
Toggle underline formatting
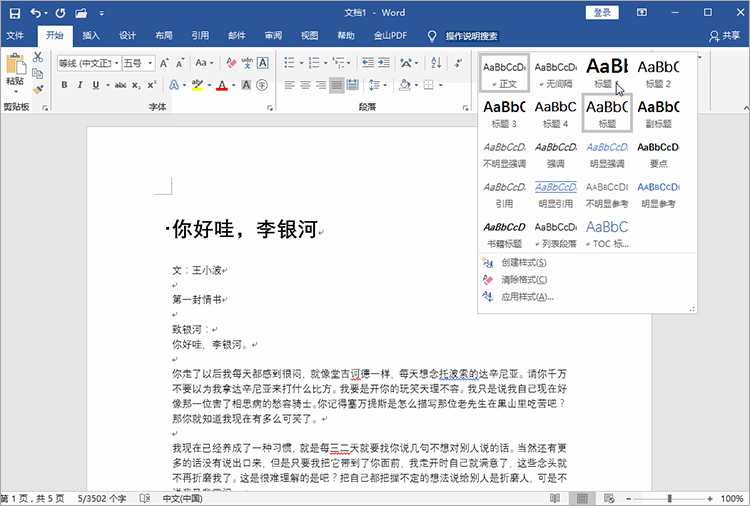click(96, 85)
